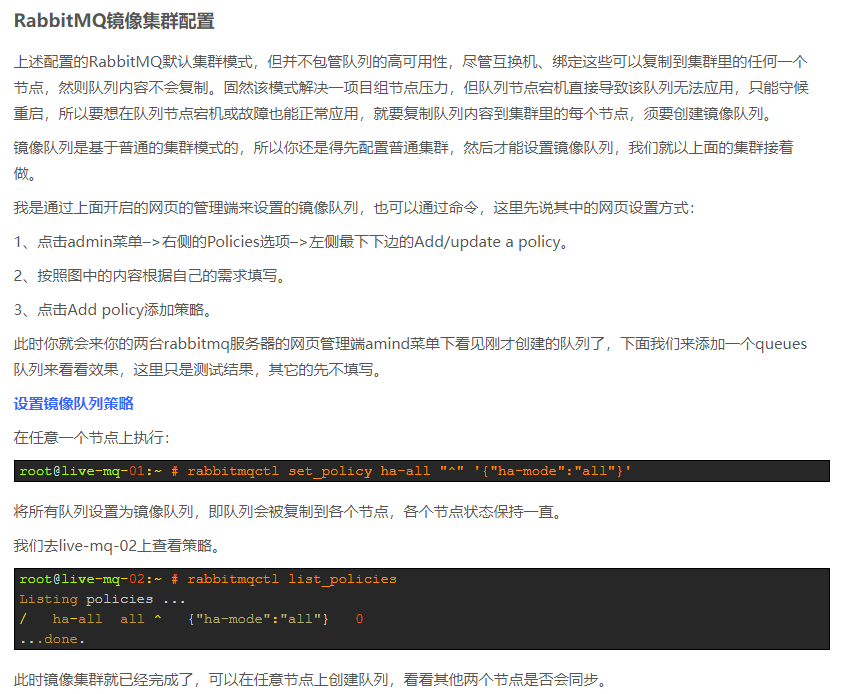Image resolution: width=841 pixels, height=694 pixels.
Task: Click sentence starting "我是通过上面开启的网页的管理端"
Action: click(354, 208)
